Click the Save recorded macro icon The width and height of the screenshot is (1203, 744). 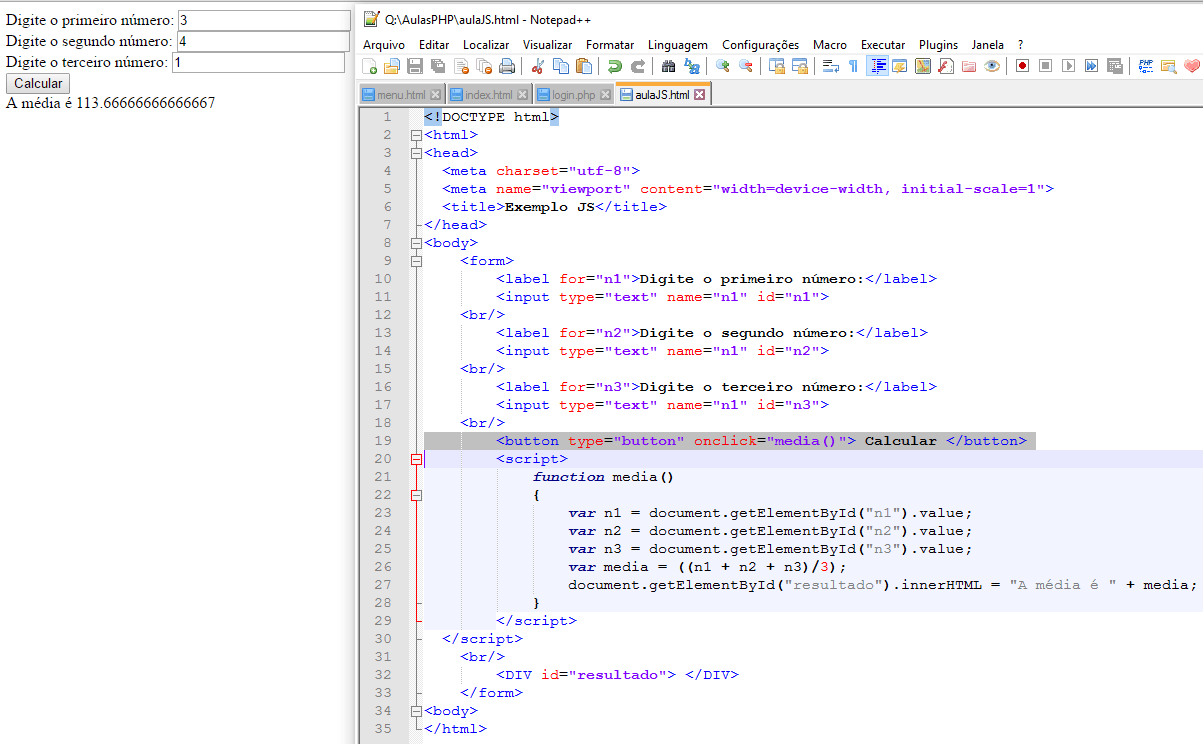[x=1114, y=66]
